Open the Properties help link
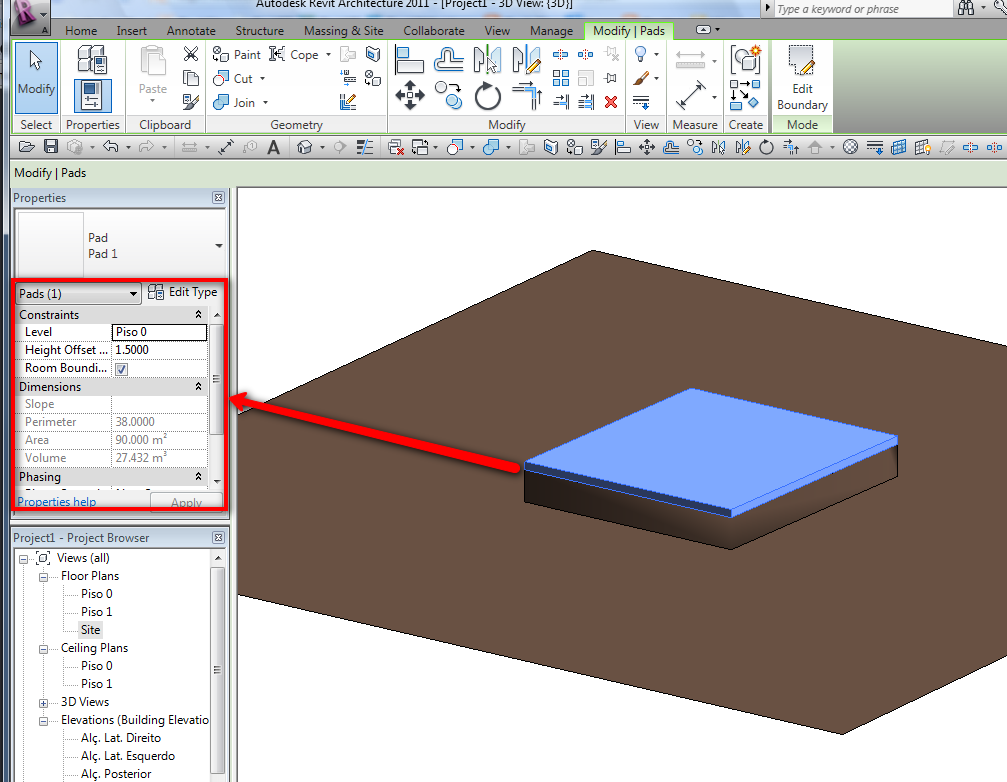 point(57,501)
